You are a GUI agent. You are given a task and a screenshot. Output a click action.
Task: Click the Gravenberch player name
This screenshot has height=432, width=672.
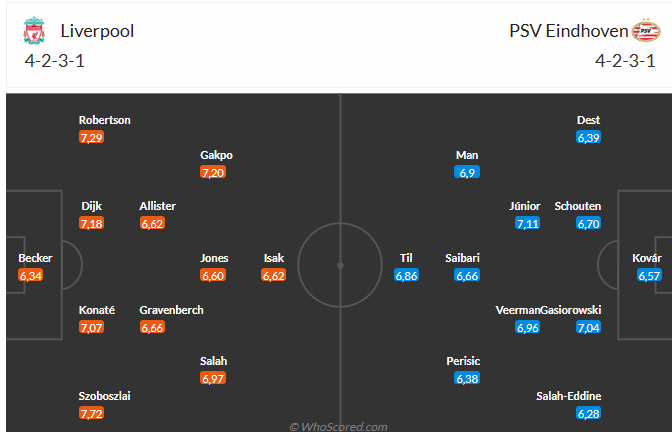pos(172,310)
